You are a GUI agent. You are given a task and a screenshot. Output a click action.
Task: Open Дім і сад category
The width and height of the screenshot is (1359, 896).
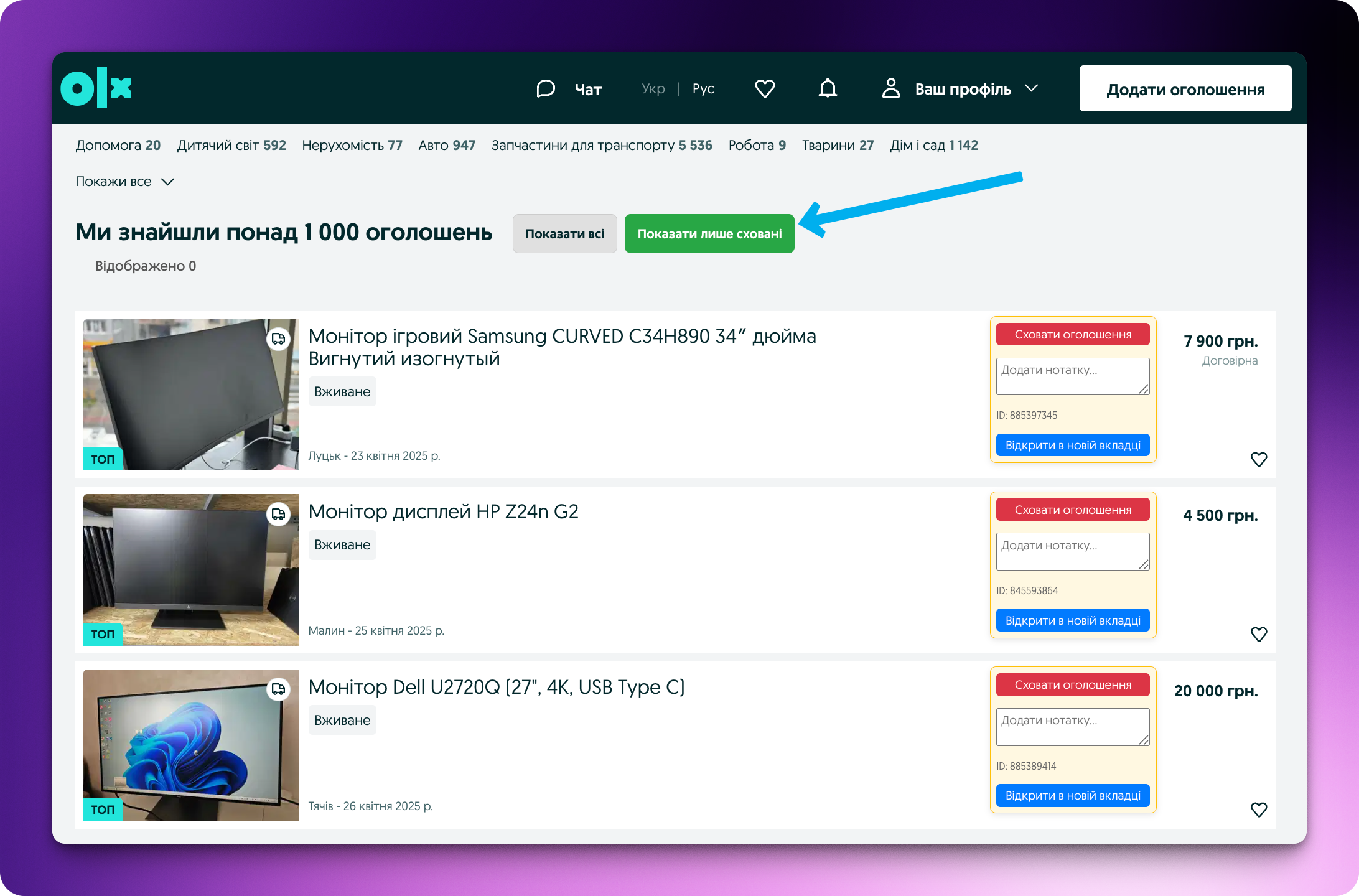tap(934, 146)
